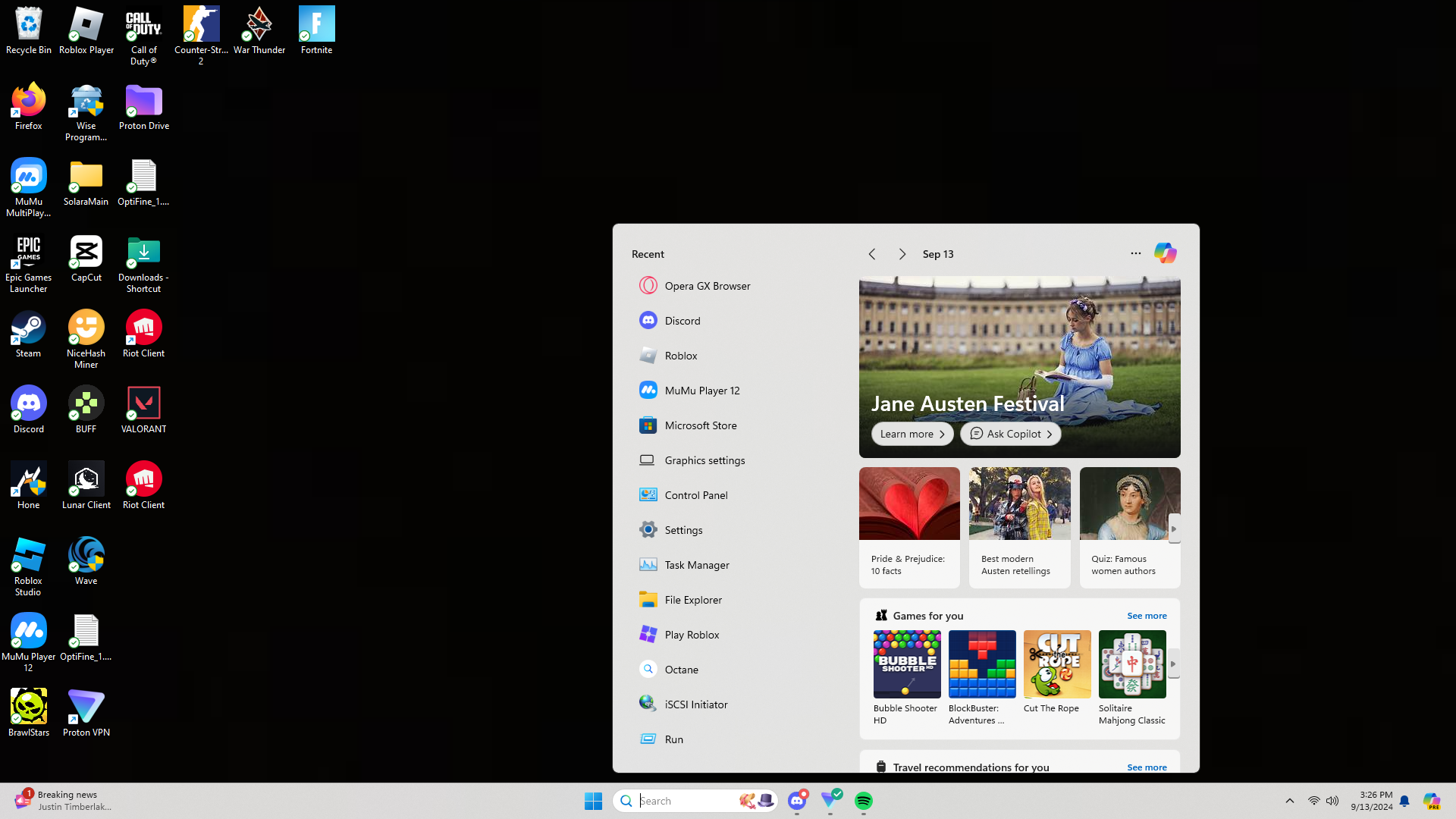The height and width of the screenshot is (819, 1456).
Task: Go to previous day in search highlights
Action: (x=872, y=254)
